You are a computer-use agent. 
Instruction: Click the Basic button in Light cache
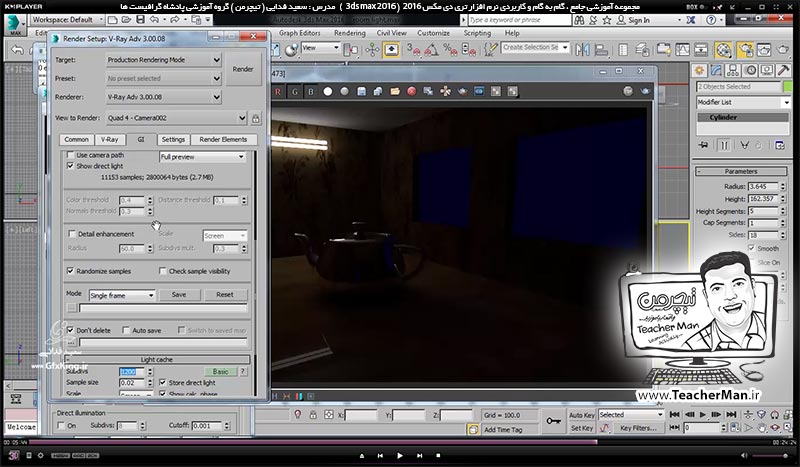pos(220,372)
